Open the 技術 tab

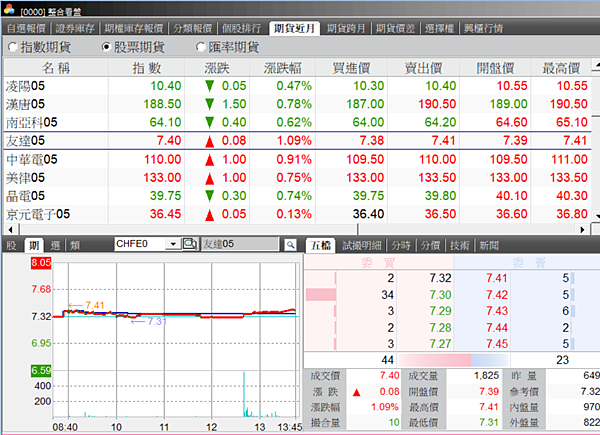point(460,246)
